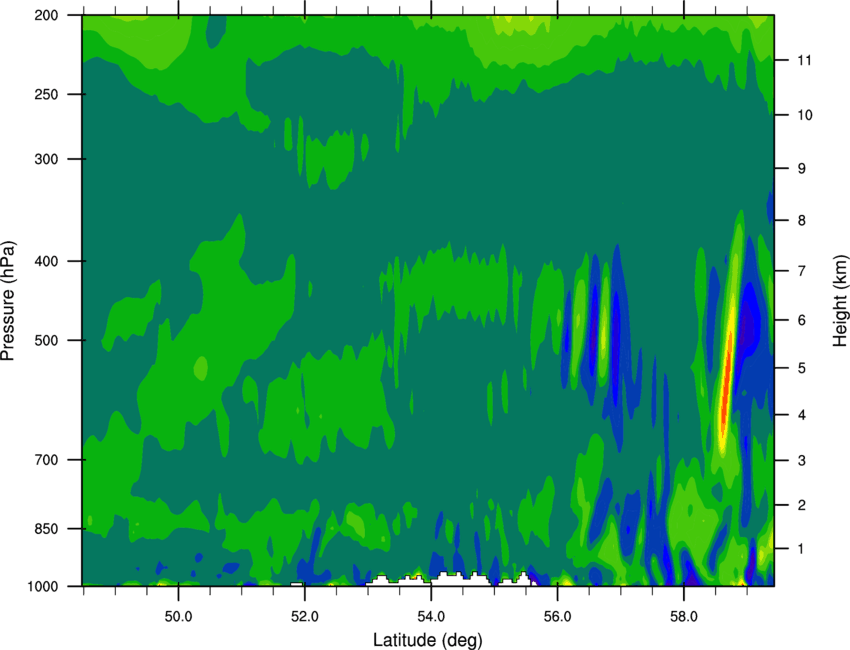Click the 'Pressure (hPa)' axis title
850x650 pixels.
click(x=8, y=300)
